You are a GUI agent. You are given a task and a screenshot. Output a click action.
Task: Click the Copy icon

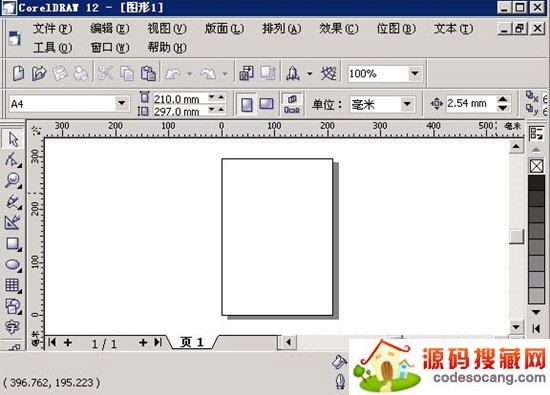tap(127, 74)
